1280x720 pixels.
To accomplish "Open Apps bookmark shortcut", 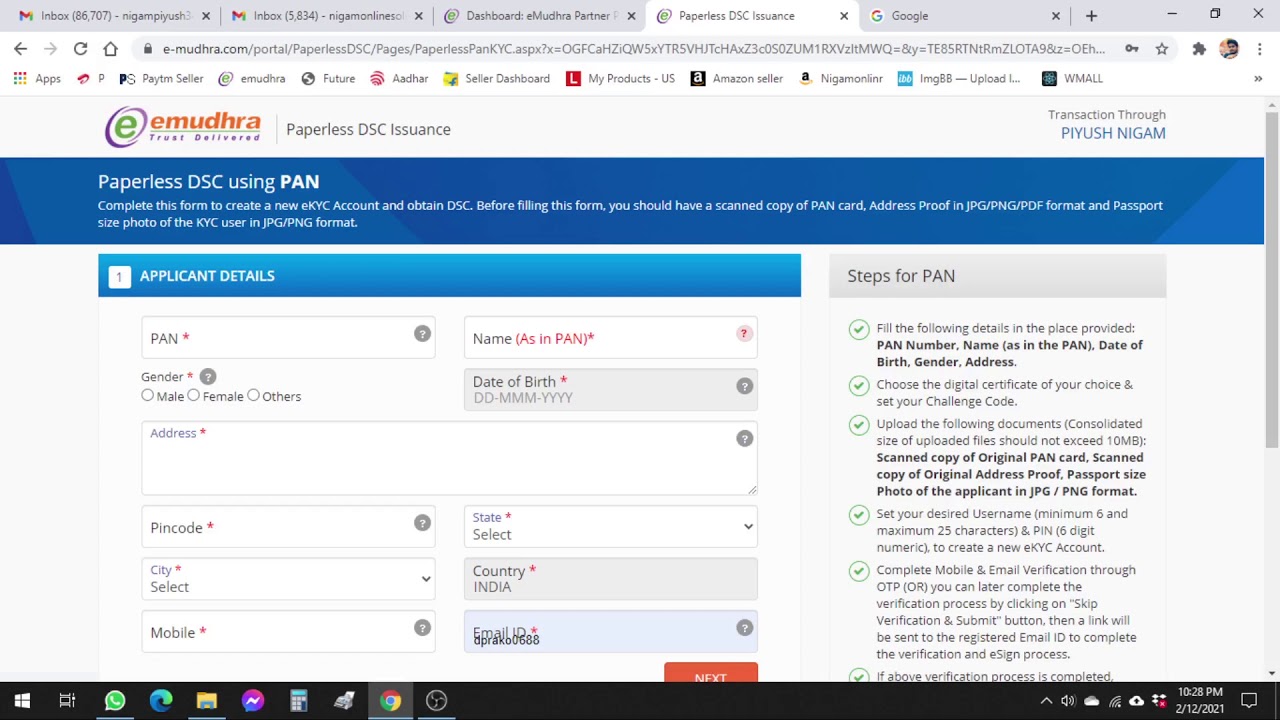I will pos(38,78).
